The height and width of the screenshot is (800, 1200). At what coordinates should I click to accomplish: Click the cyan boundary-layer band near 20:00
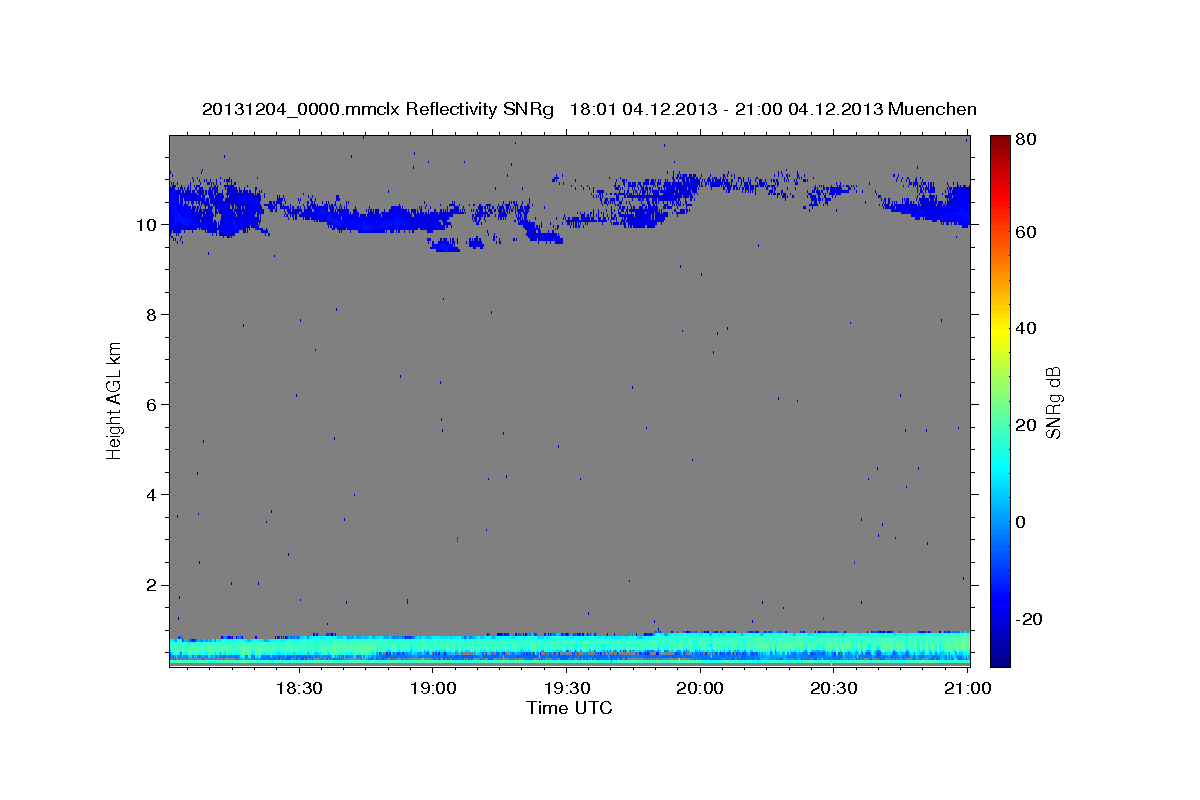700,642
